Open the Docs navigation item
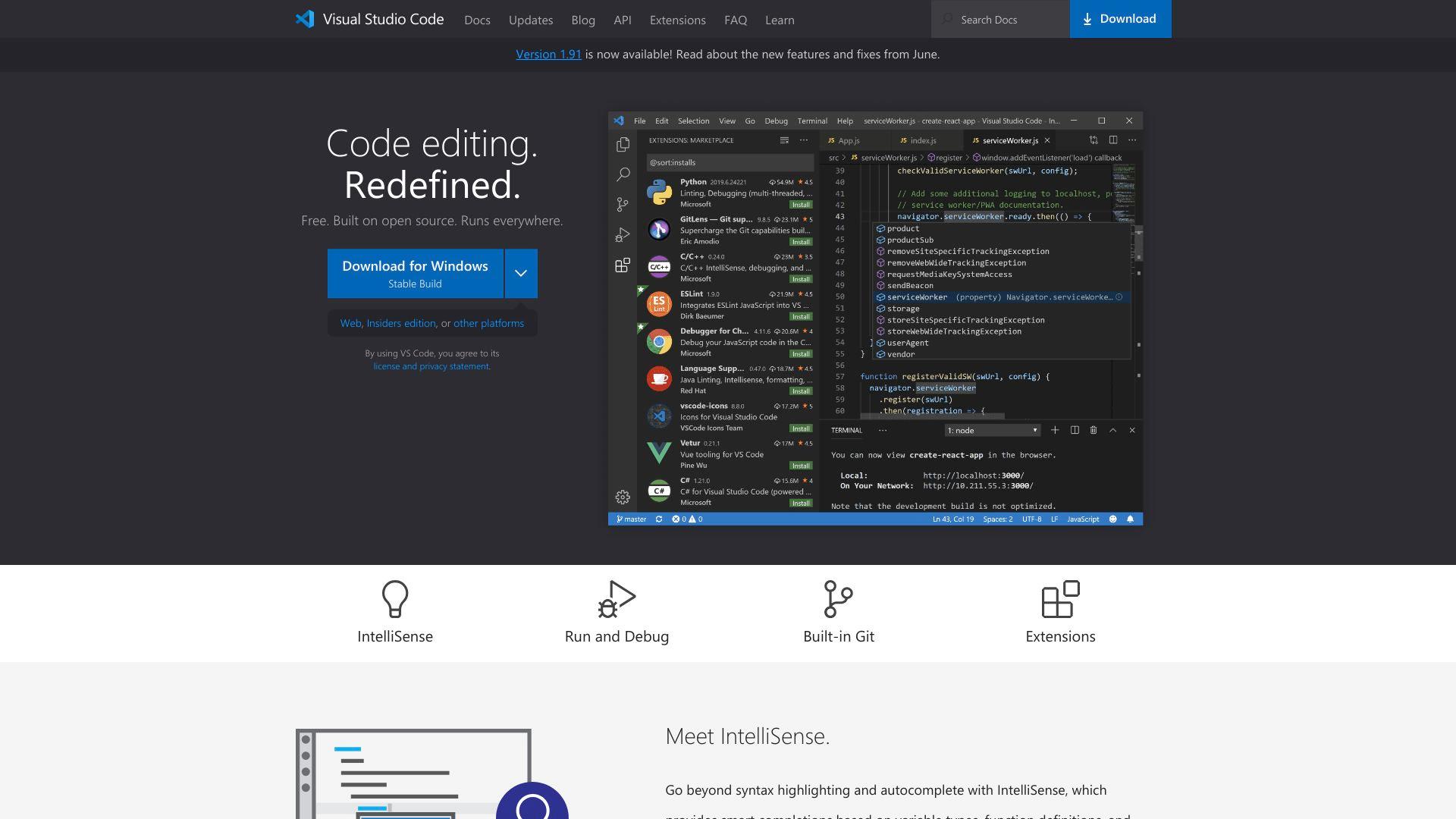The height and width of the screenshot is (819, 1456). click(477, 20)
